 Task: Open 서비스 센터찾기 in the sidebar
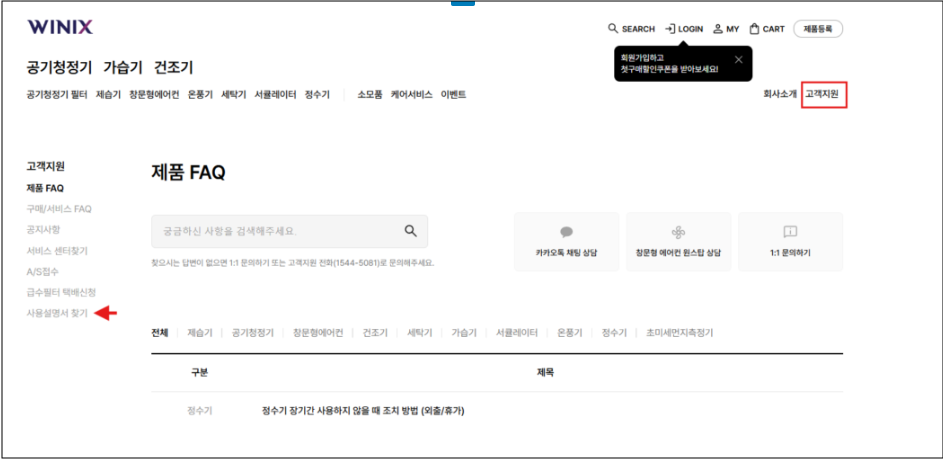pyautogui.click(x=57, y=250)
